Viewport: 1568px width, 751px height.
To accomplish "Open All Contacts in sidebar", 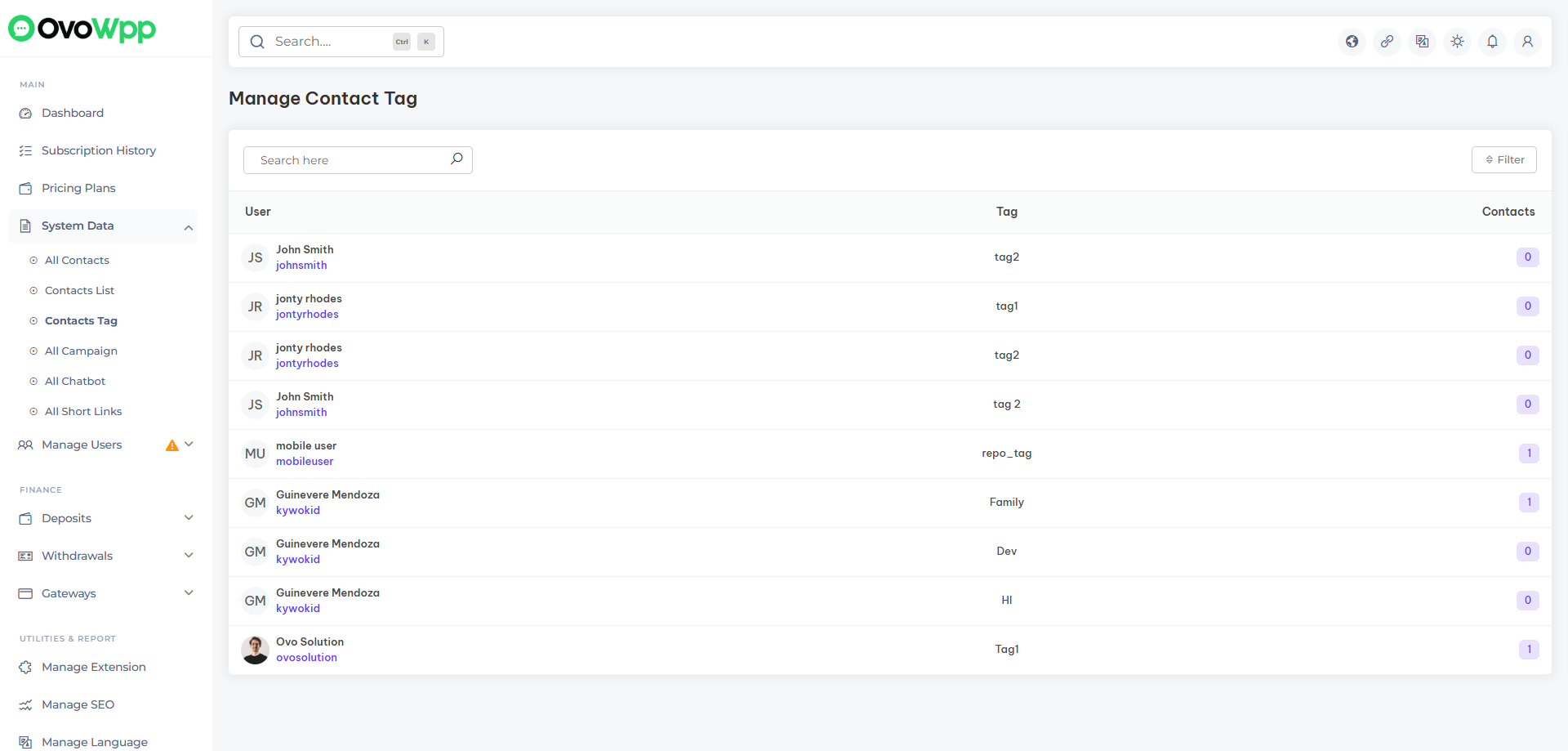I will coord(77,261).
